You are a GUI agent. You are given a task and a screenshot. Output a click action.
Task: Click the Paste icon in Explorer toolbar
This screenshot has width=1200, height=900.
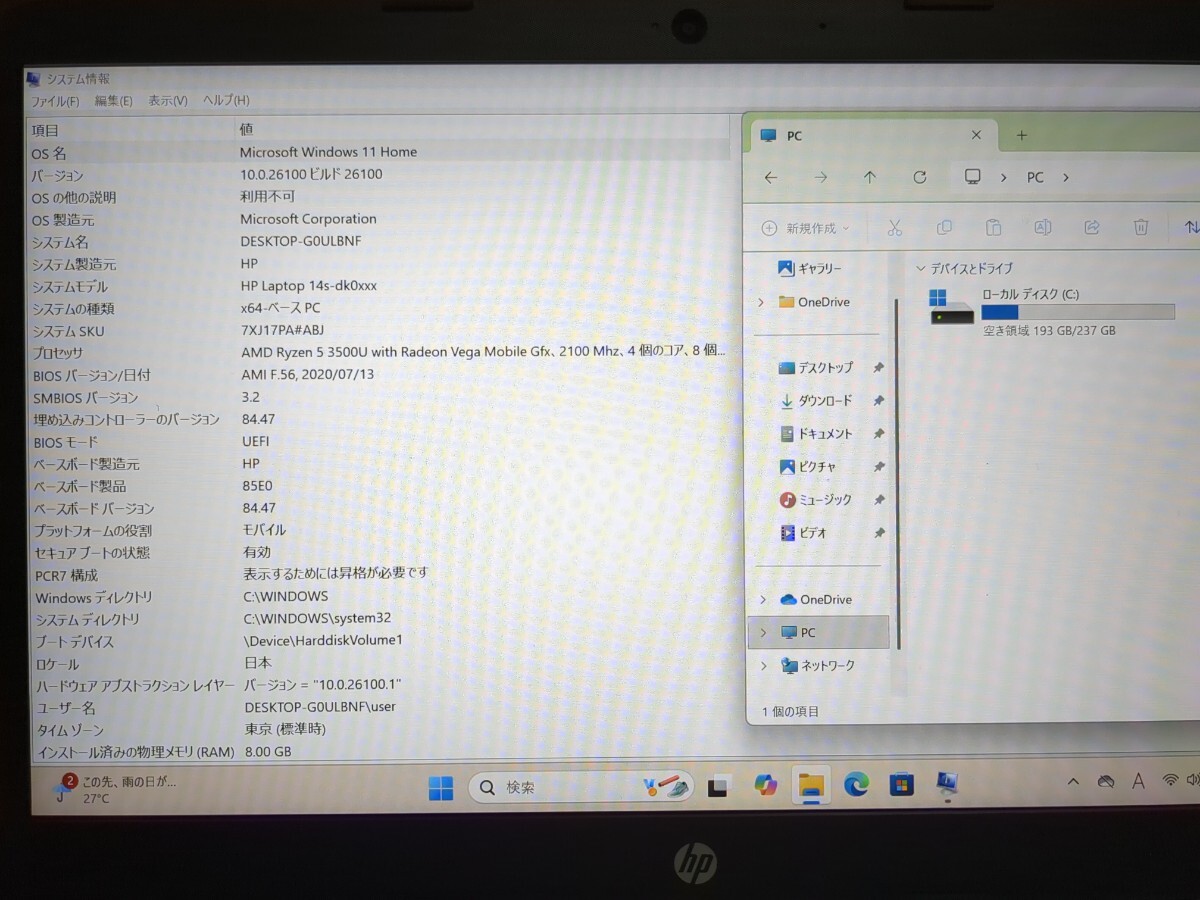point(993,228)
